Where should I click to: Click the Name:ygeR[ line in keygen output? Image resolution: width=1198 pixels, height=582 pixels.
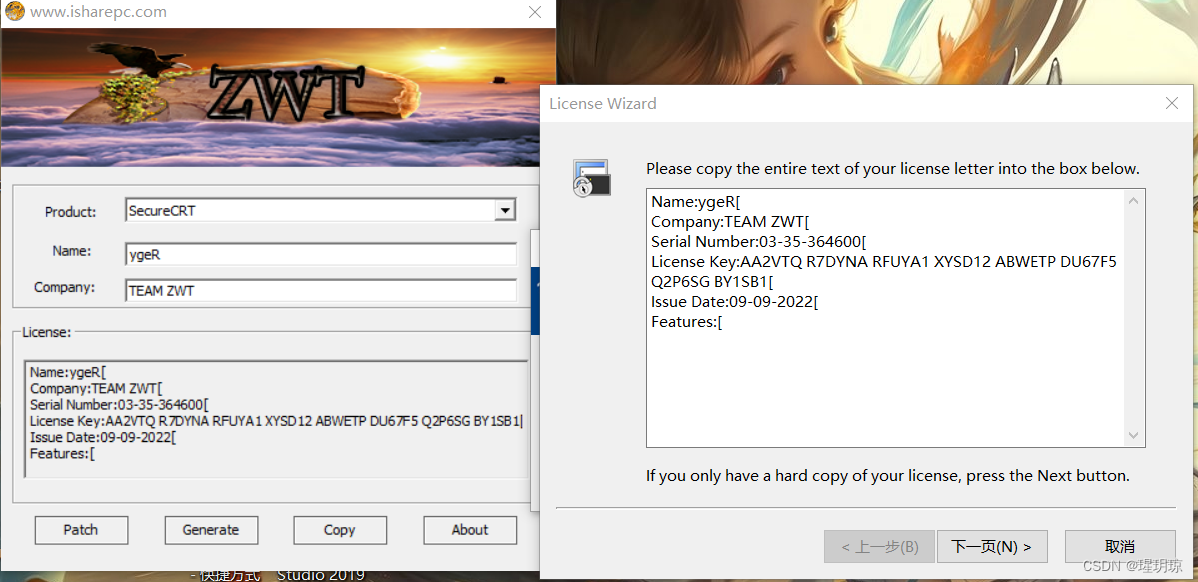point(68,373)
